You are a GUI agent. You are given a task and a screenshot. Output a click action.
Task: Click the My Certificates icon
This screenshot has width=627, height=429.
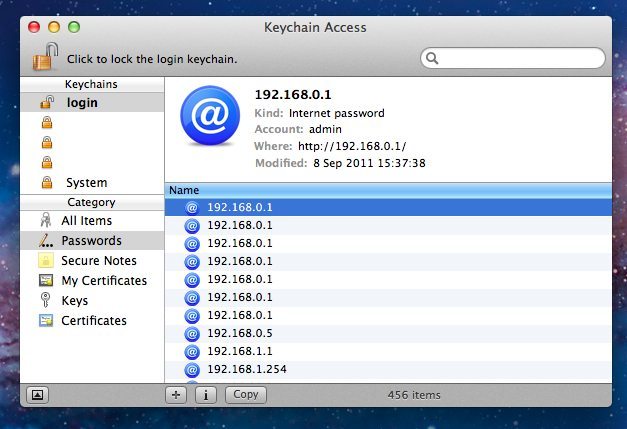point(46,280)
